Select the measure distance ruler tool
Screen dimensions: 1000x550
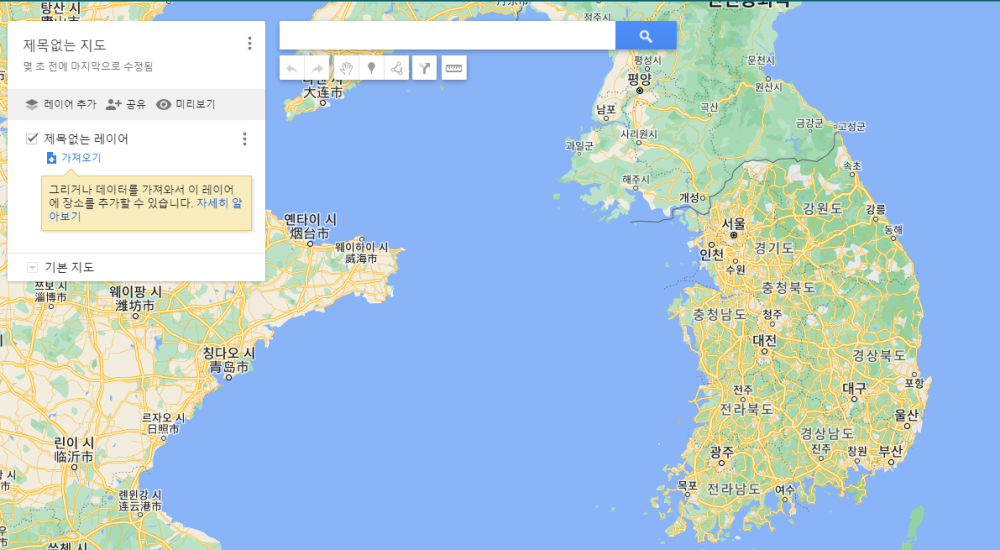453,68
